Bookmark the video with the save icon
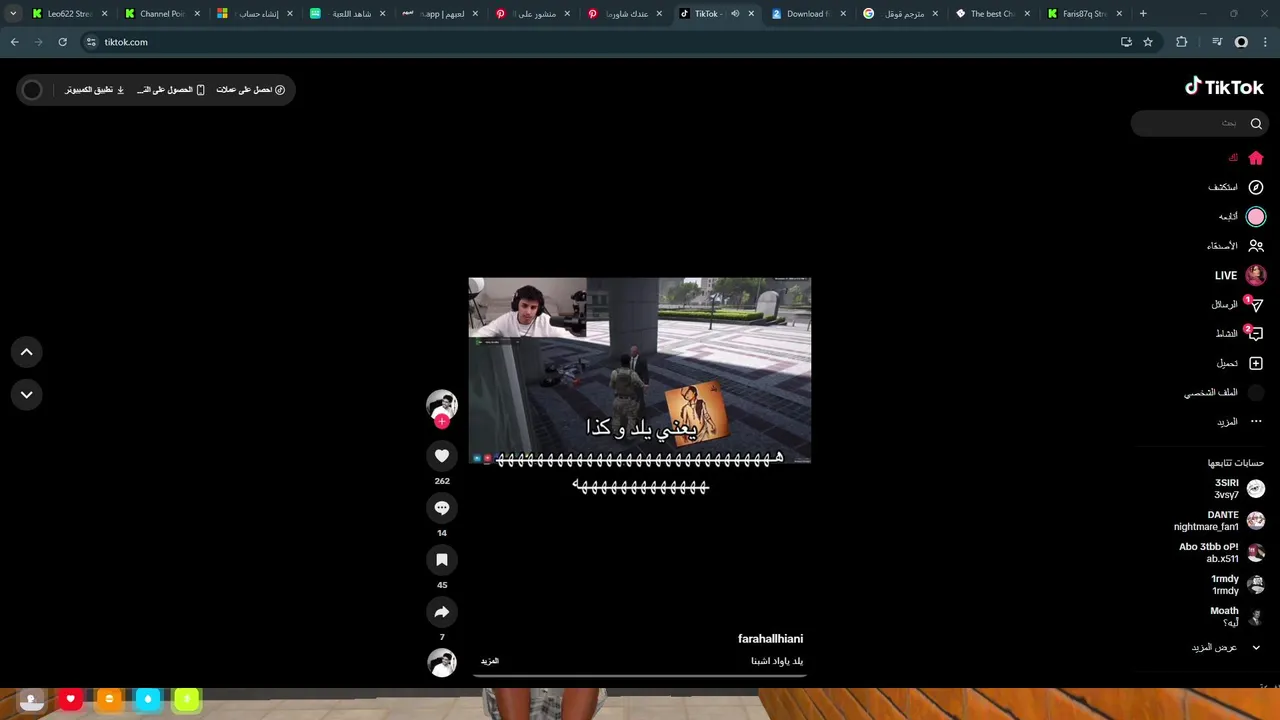 point(442,560)
